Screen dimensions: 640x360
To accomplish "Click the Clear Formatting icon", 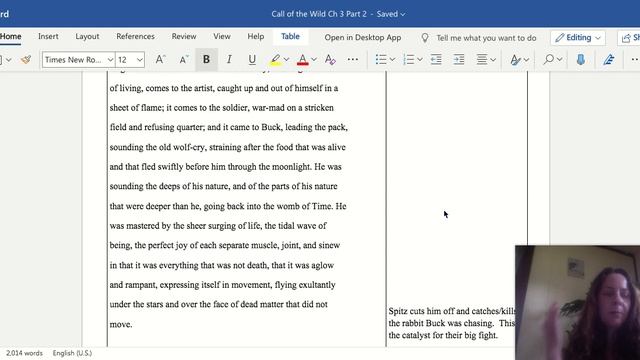I will click(x=330, y=60).
